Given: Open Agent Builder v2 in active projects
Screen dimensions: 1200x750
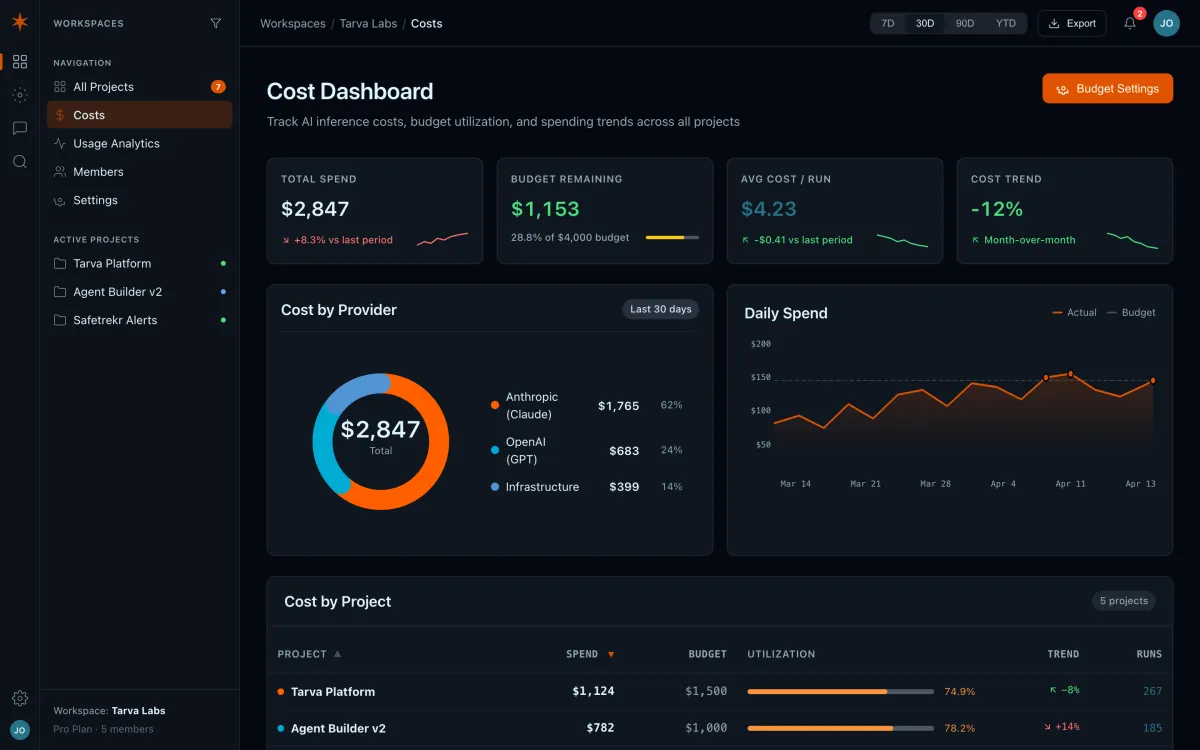Looking at the screenshot, I should point(139,292).
